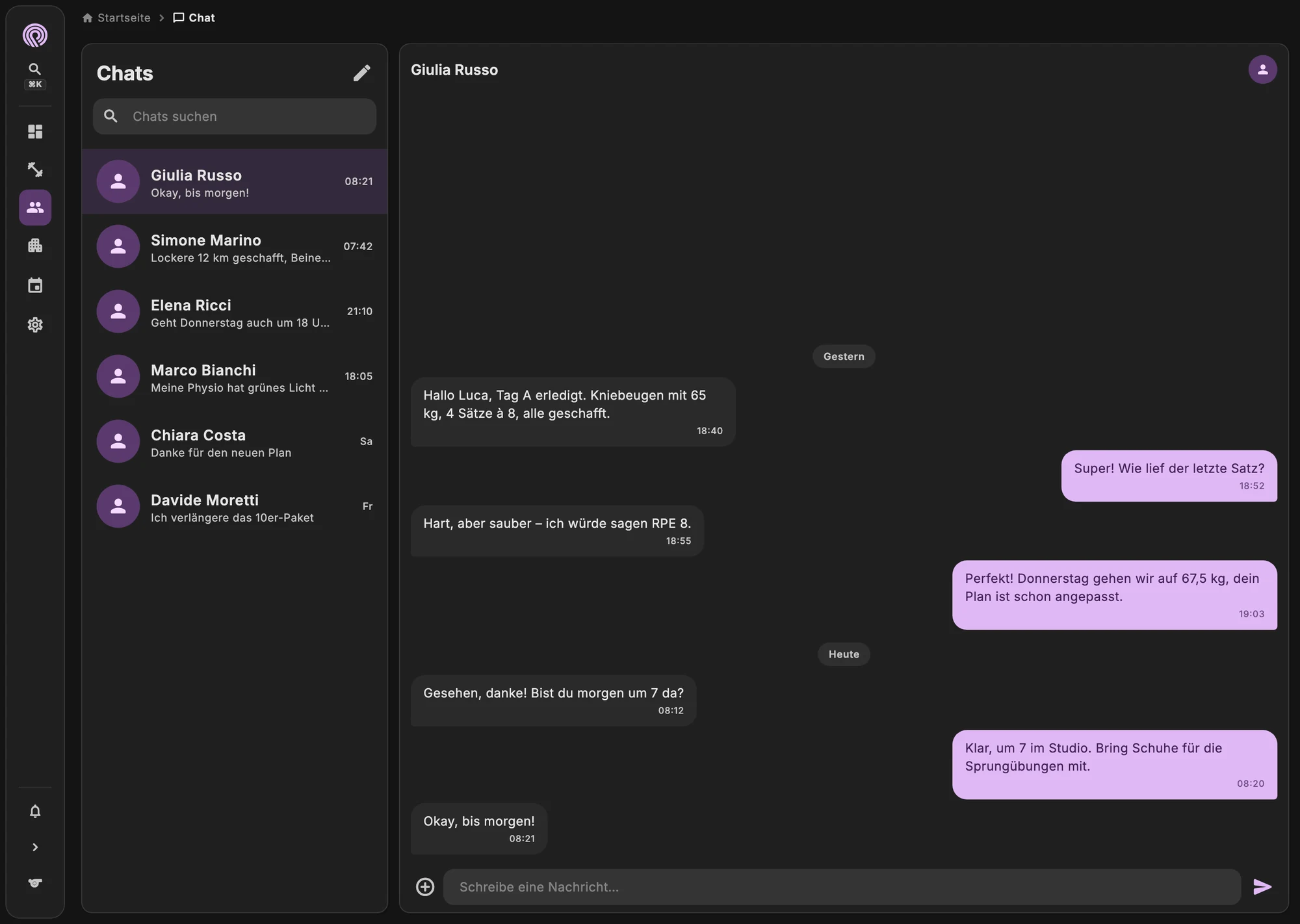Send message with paper plane icon
1300x924 pixels.
1262,887
